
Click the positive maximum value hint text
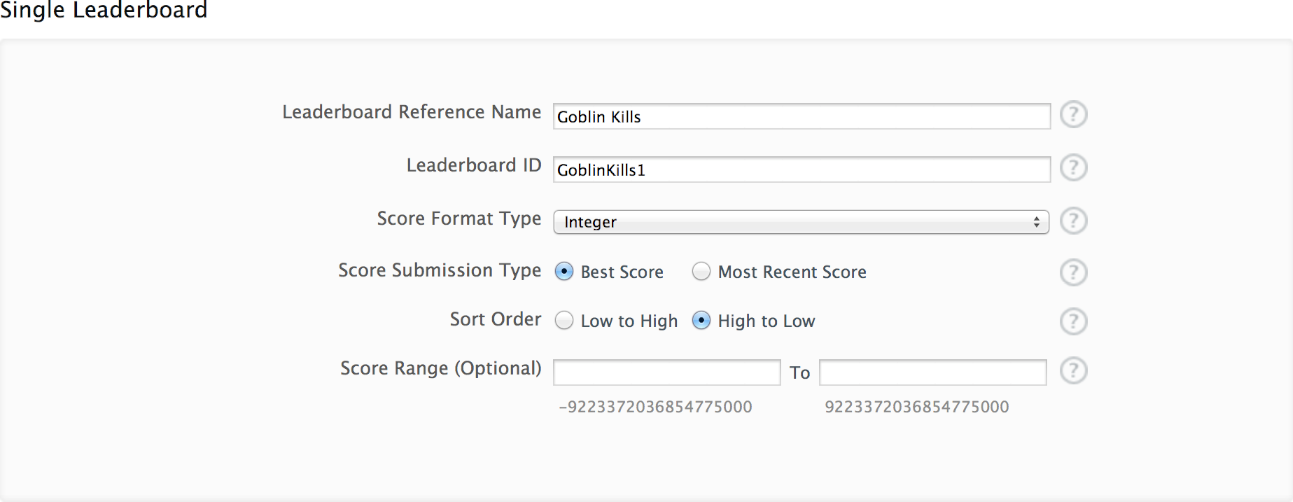pos(916,407)
